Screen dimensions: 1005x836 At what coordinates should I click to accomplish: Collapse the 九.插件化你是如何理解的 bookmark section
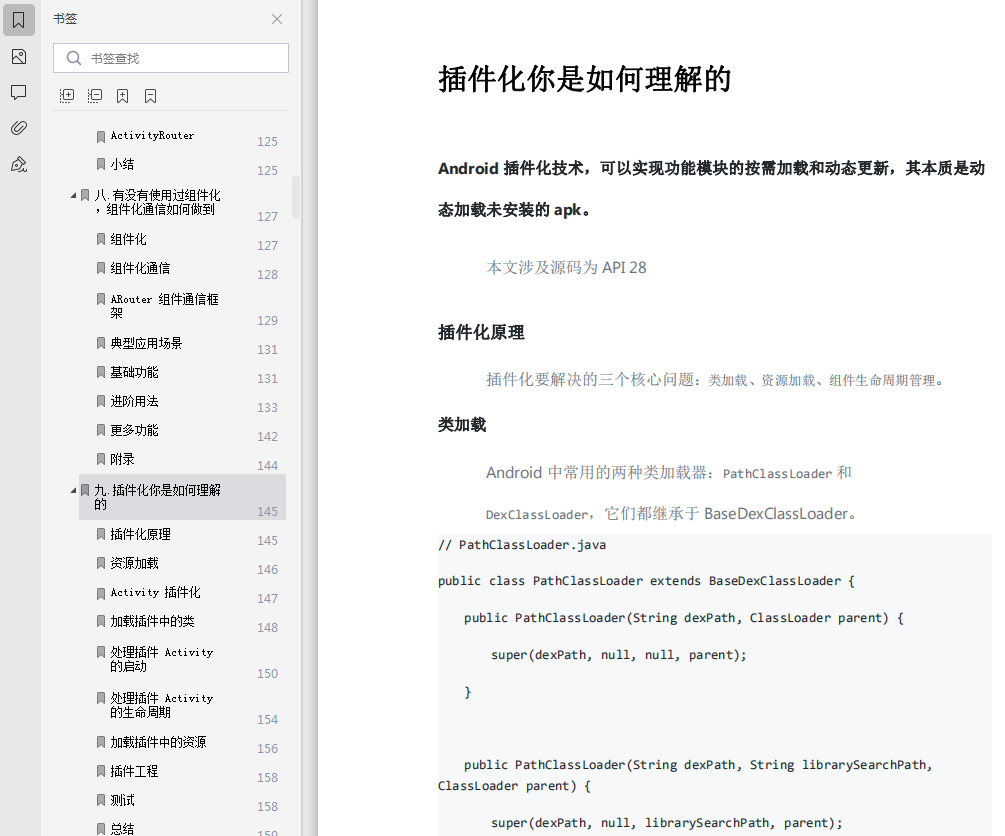click(73, 490)
